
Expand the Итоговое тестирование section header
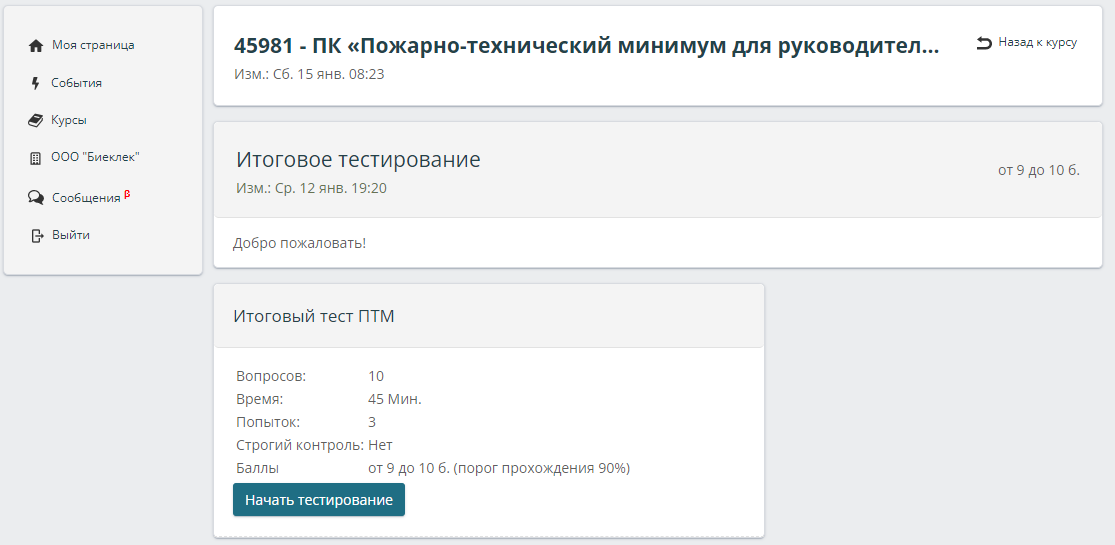[x=358, y=160]
